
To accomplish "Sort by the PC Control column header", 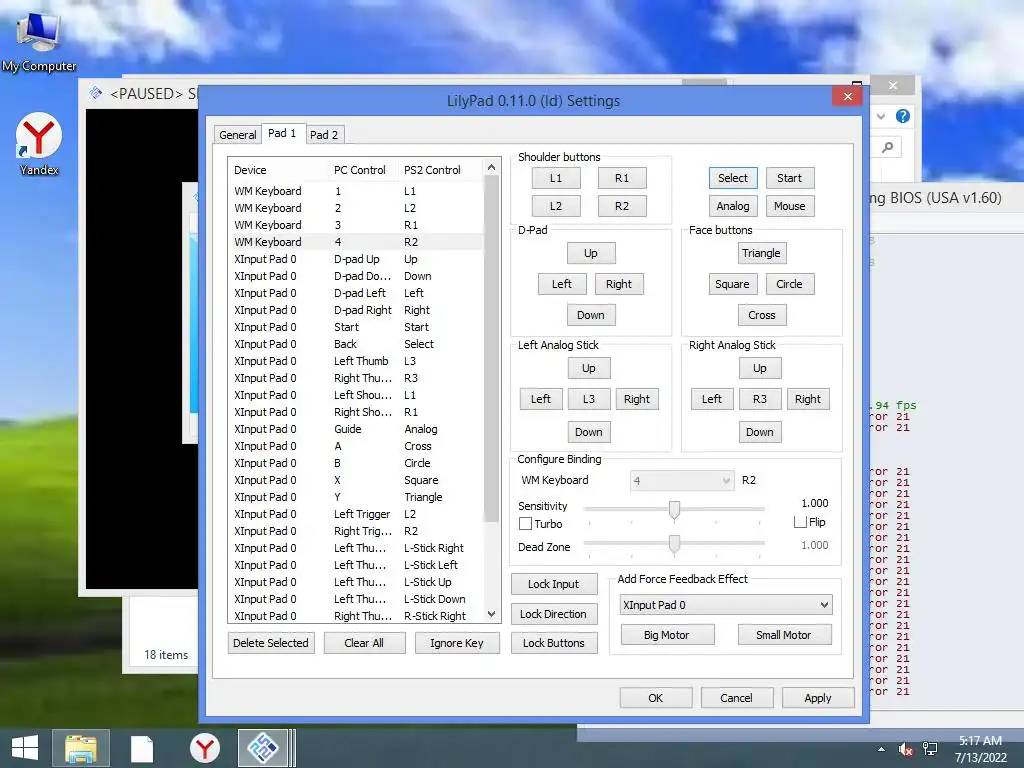I will pyautogui.click(x=363, y=170).
